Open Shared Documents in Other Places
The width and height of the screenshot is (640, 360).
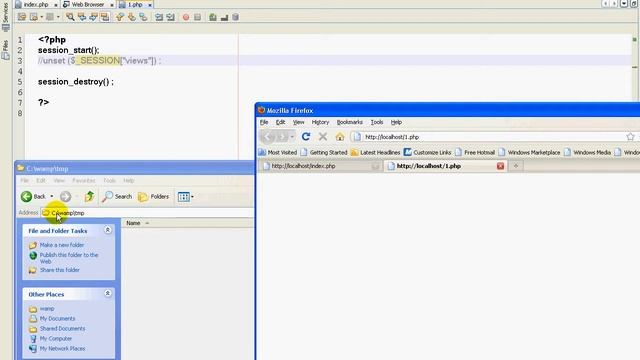(62, 329)
